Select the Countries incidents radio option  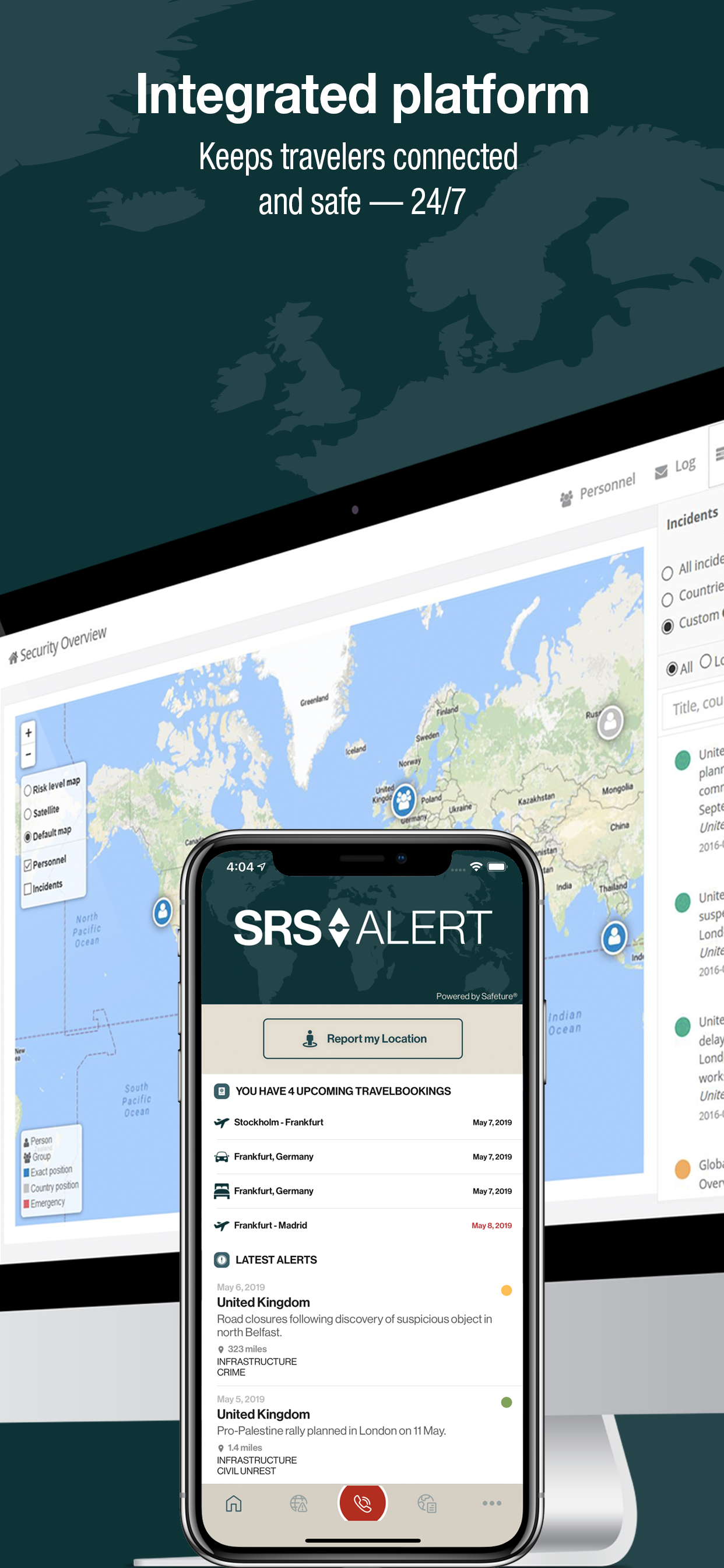pos(667,600)
